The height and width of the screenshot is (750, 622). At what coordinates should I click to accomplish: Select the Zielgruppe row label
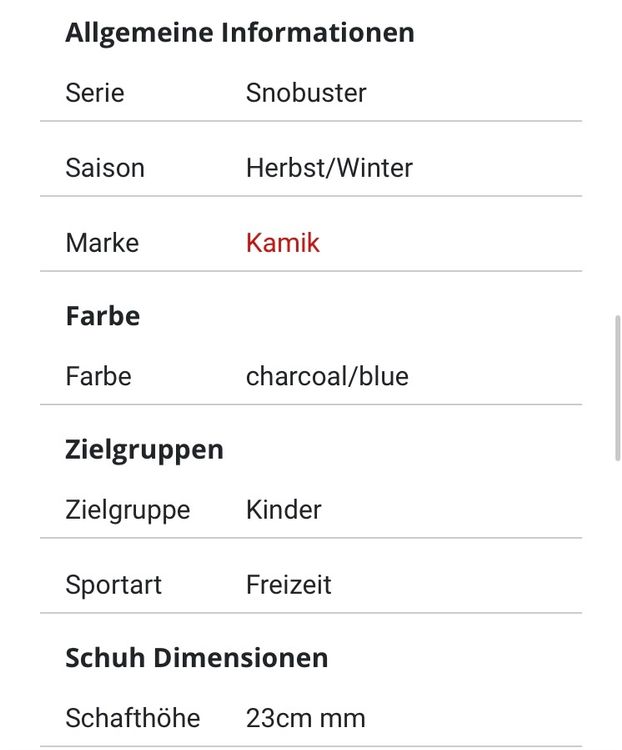128,510
